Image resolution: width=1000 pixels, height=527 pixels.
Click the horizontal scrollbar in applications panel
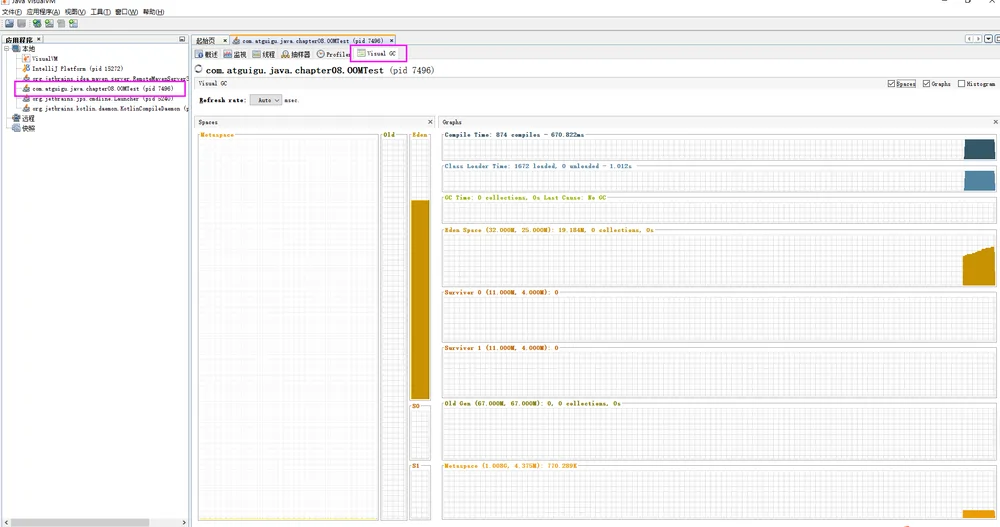(x=80, y=523)
